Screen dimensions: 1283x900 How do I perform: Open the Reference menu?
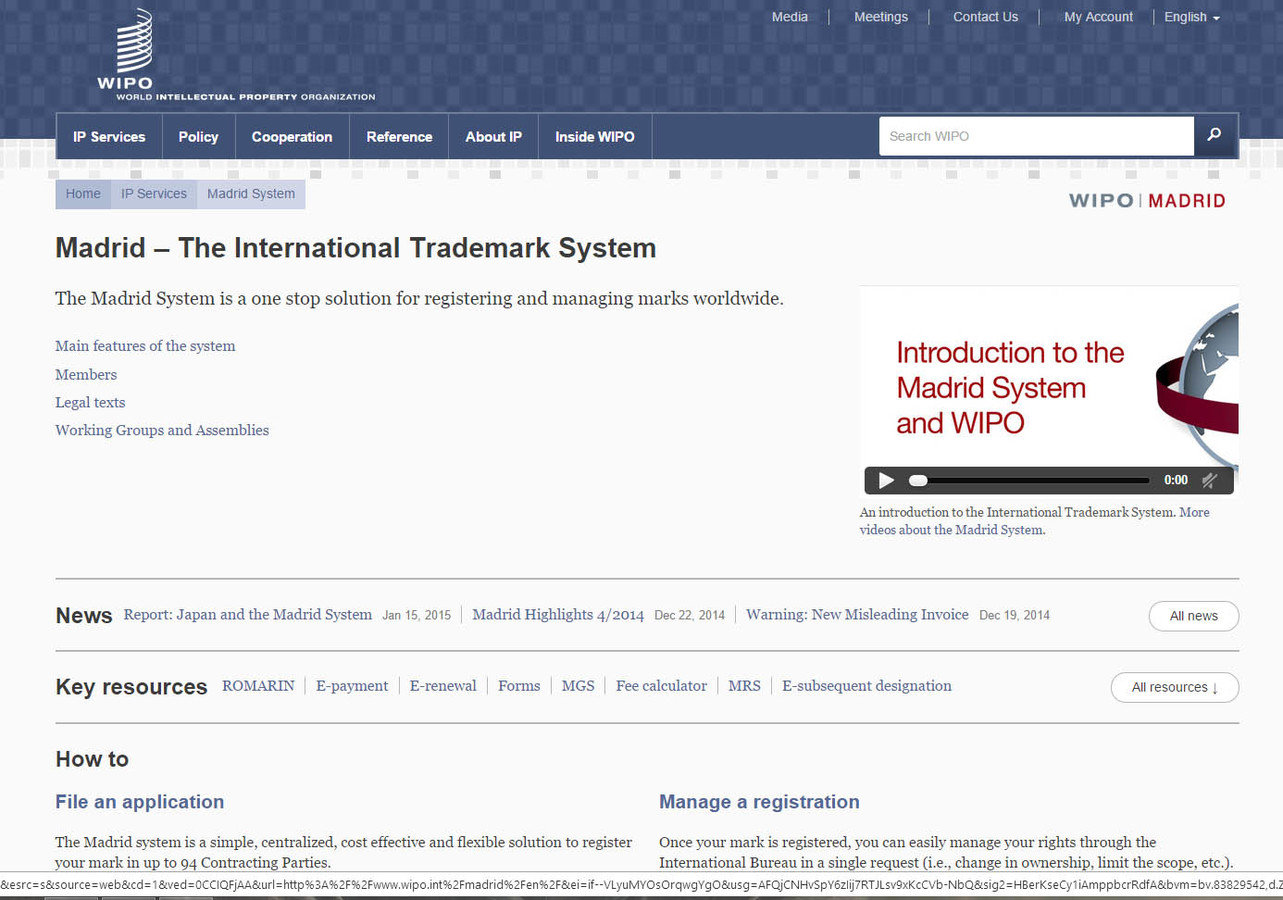(x=399, y=137)
